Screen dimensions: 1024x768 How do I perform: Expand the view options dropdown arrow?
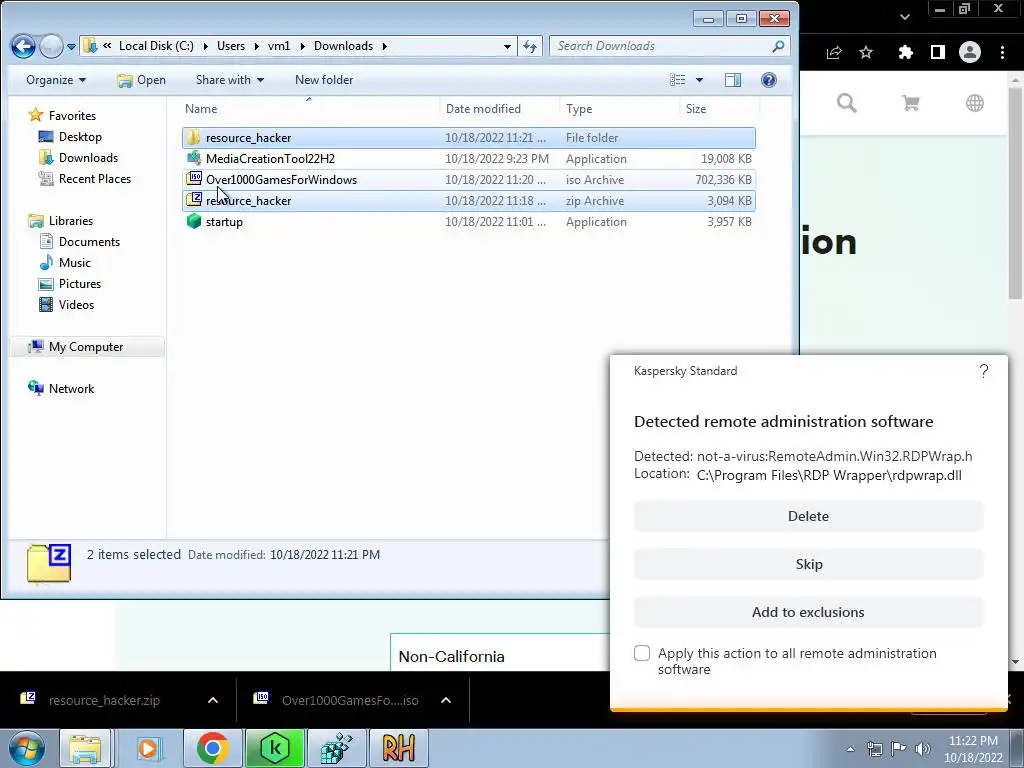pyautogui.click(x=699, y=80)
